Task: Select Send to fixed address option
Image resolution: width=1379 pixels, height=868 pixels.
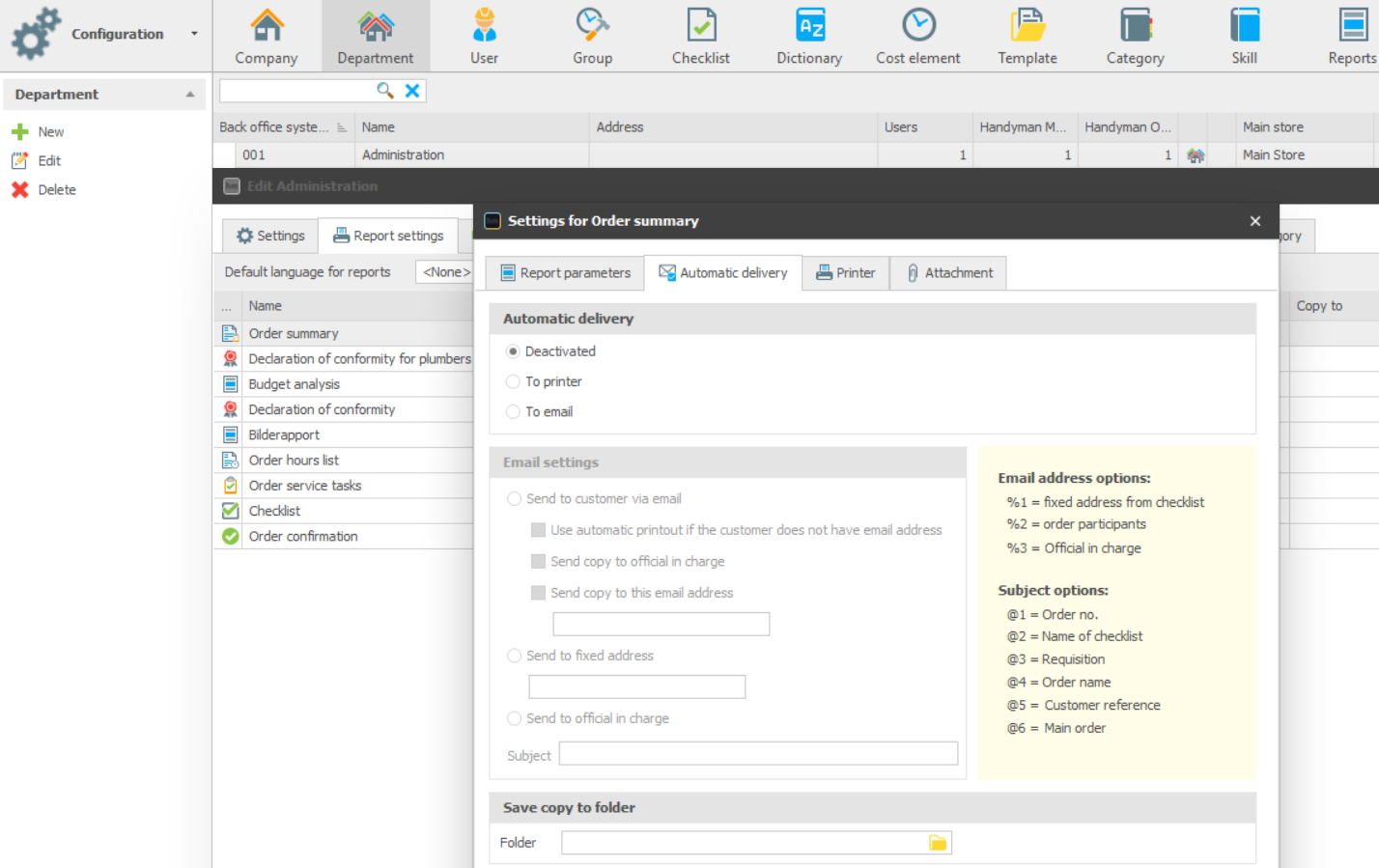Action: tap(514, 656)
